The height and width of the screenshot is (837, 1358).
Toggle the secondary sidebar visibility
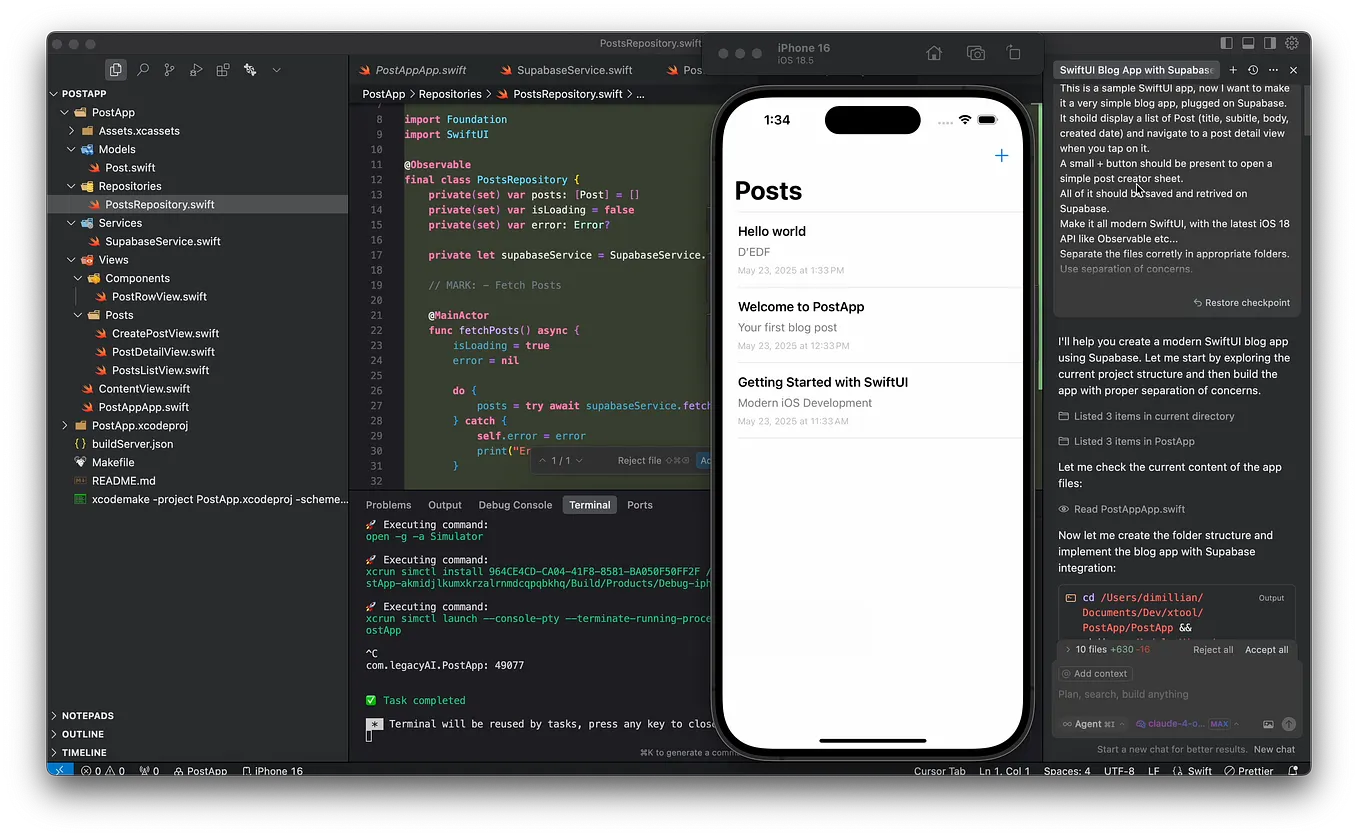[1269, 43]
